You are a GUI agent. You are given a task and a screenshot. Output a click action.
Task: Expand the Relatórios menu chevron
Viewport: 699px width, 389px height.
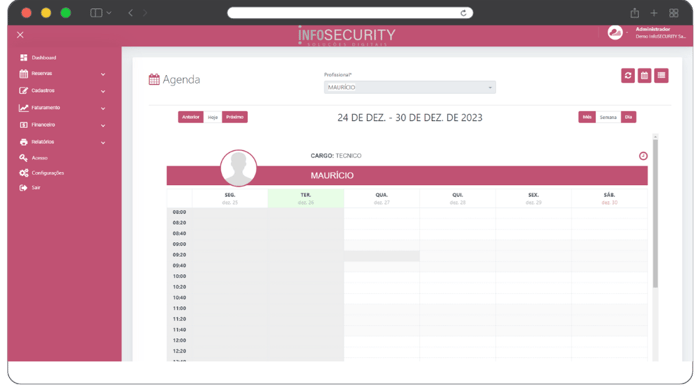pyautogui.click(x=103, y=143)
